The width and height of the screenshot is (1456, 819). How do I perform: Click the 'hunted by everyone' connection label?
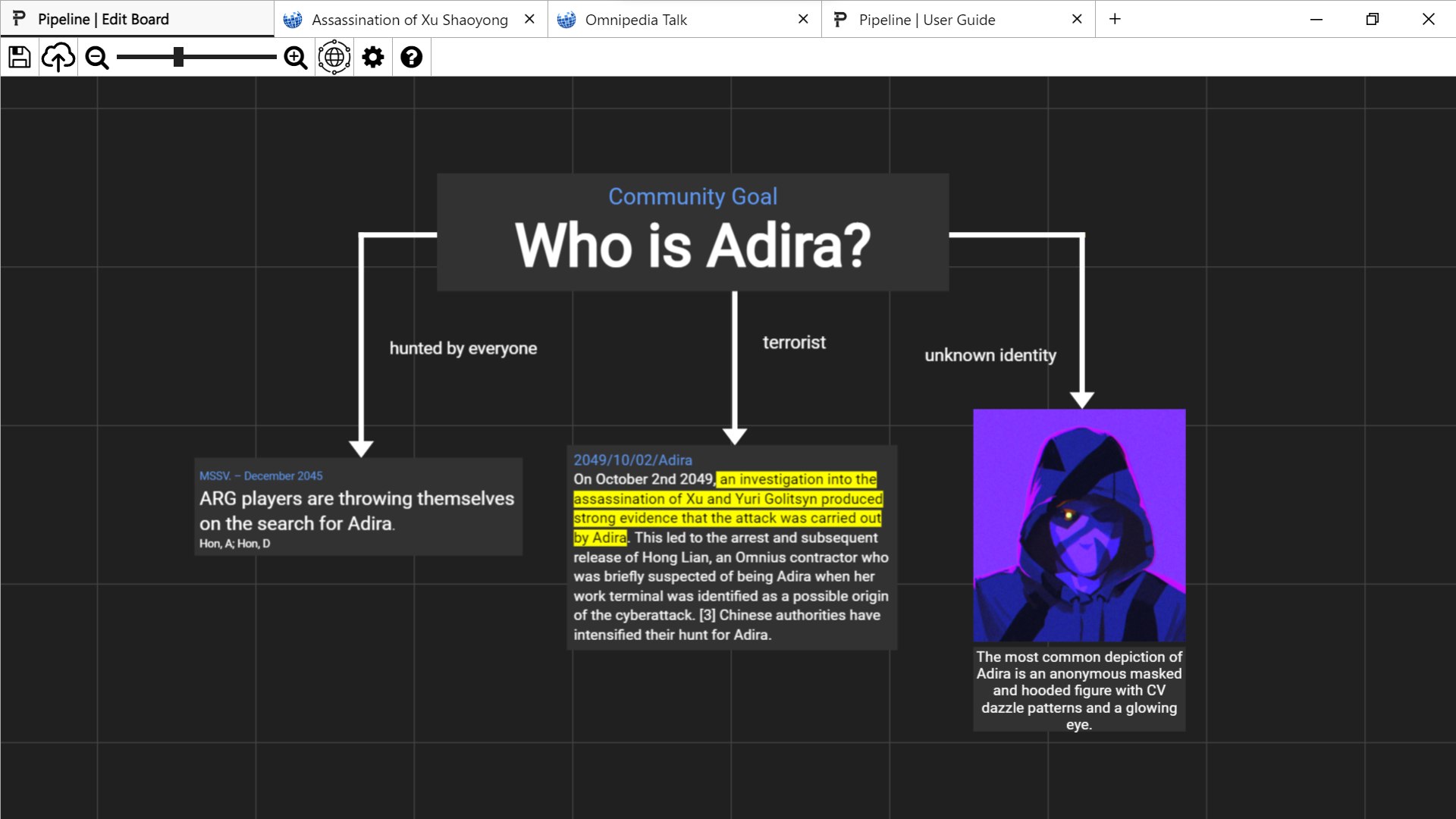point(463,348)
